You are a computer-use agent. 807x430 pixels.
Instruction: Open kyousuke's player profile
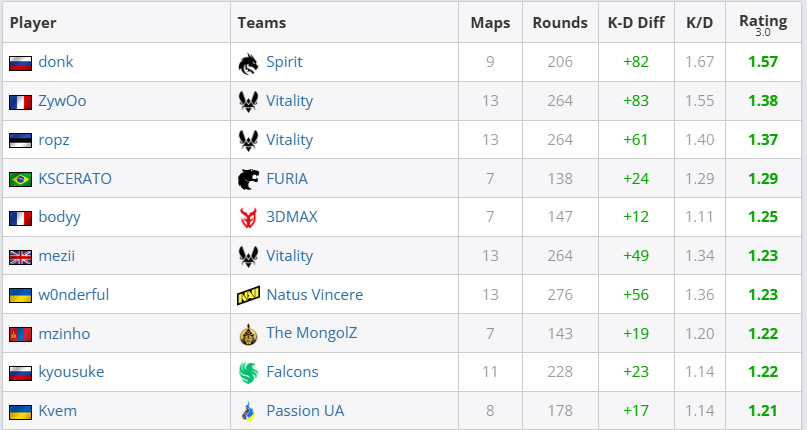pos(71,372)
